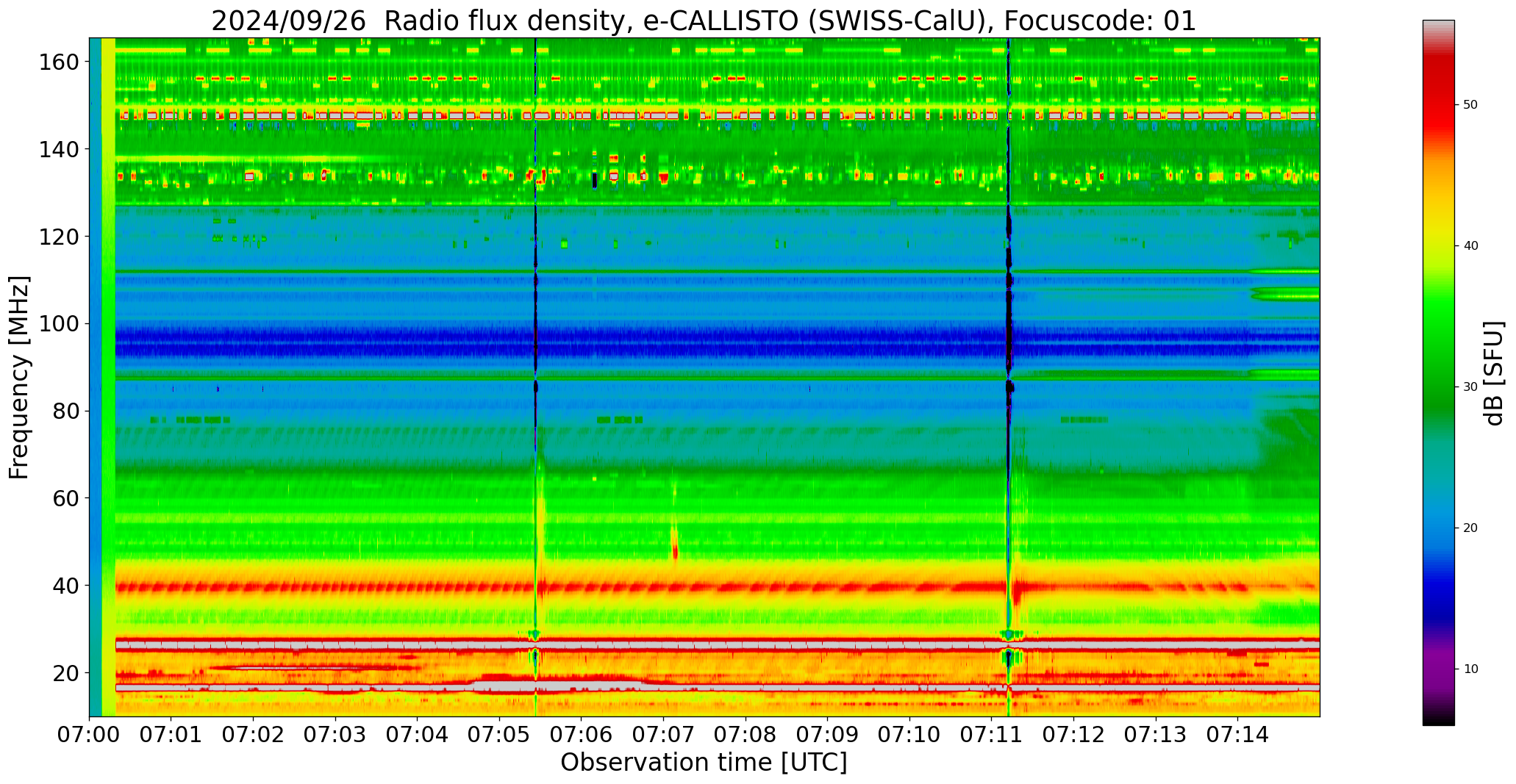
Task: Click the 07:06 time tick label
Action: (x=582, y=735)
